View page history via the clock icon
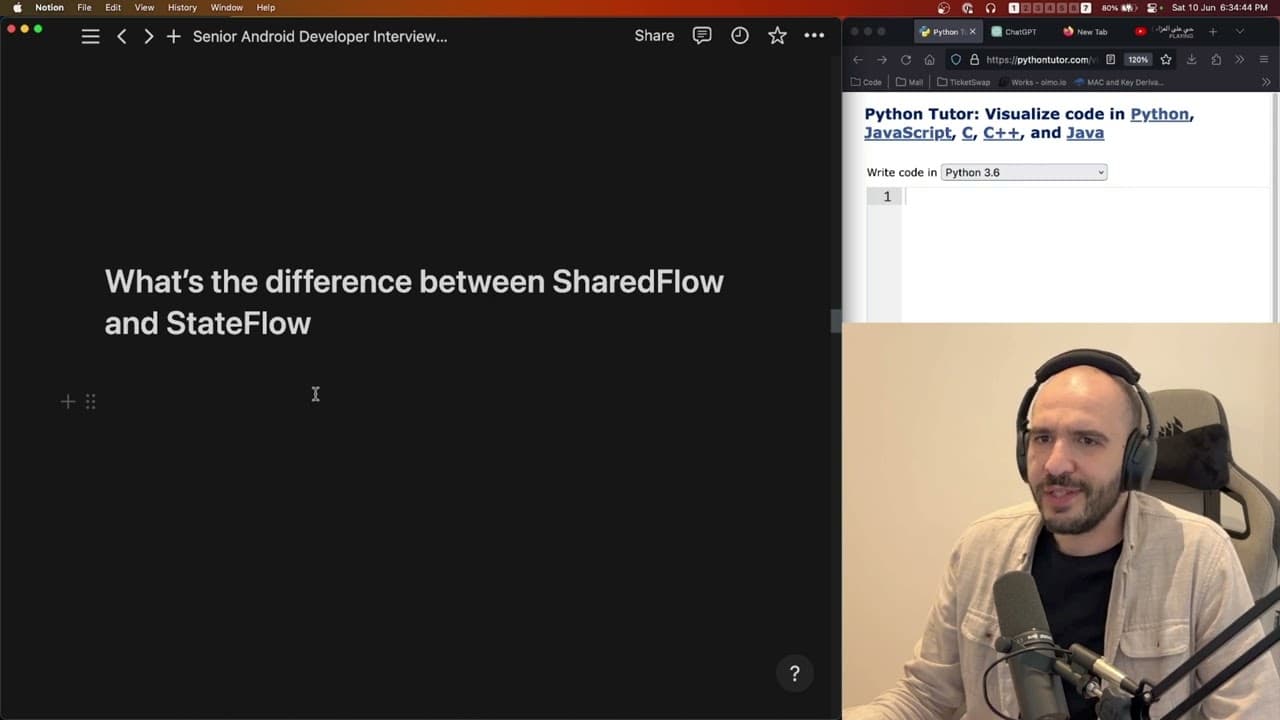 pyautogui.click(x=739, y=35)
